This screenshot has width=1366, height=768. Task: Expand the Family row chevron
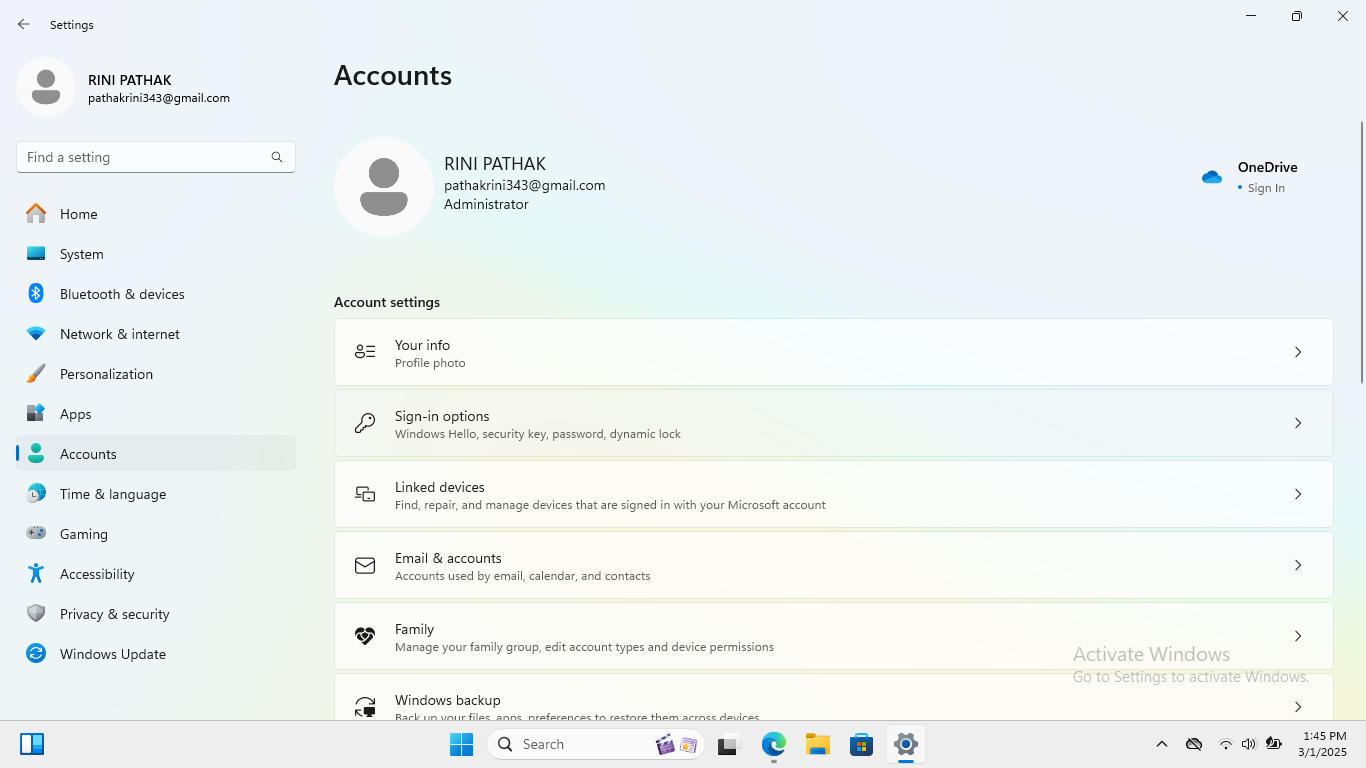pos(1298,636)
